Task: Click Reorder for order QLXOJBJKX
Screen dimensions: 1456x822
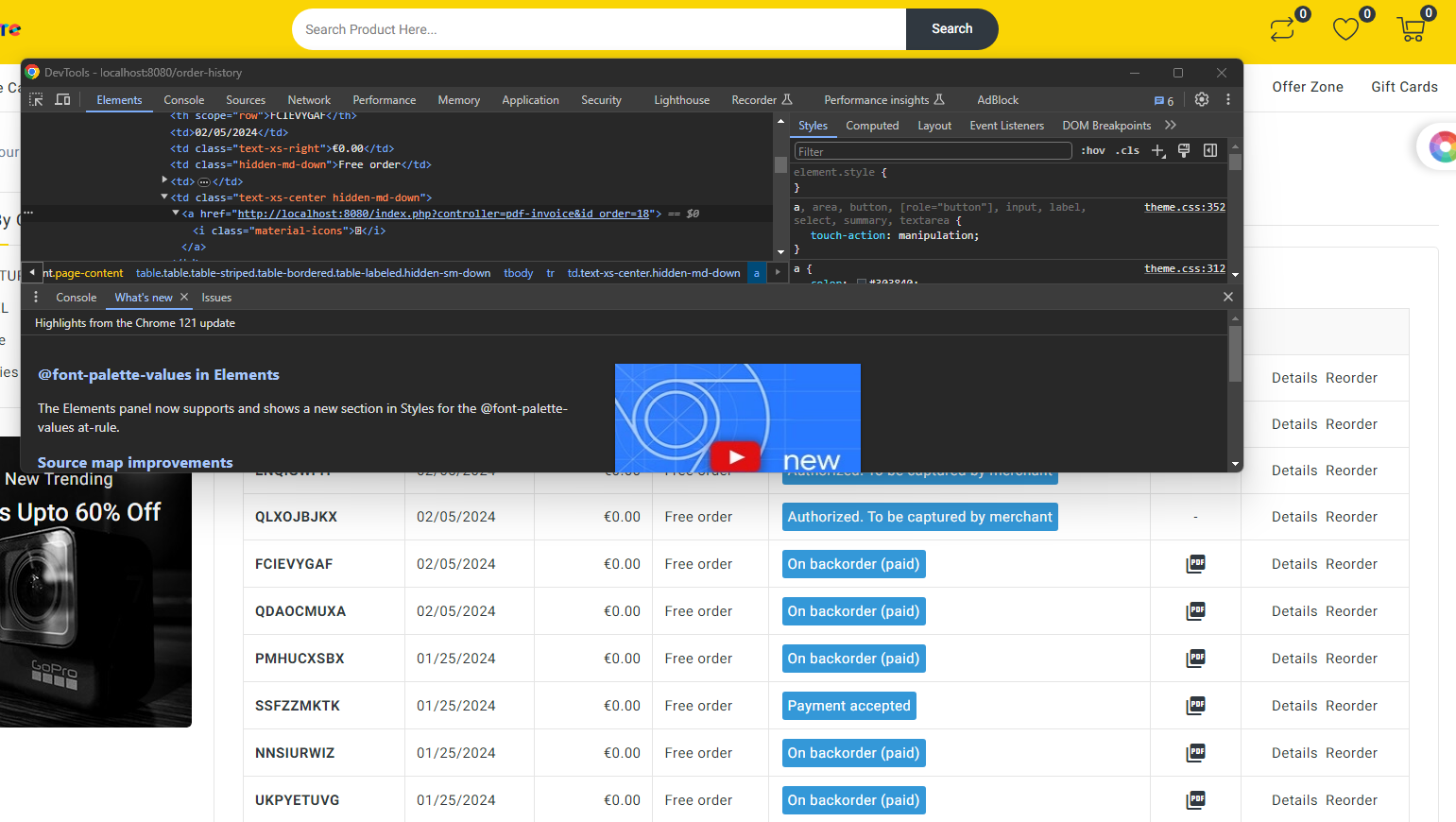Action: click(x=1351, y=517)
